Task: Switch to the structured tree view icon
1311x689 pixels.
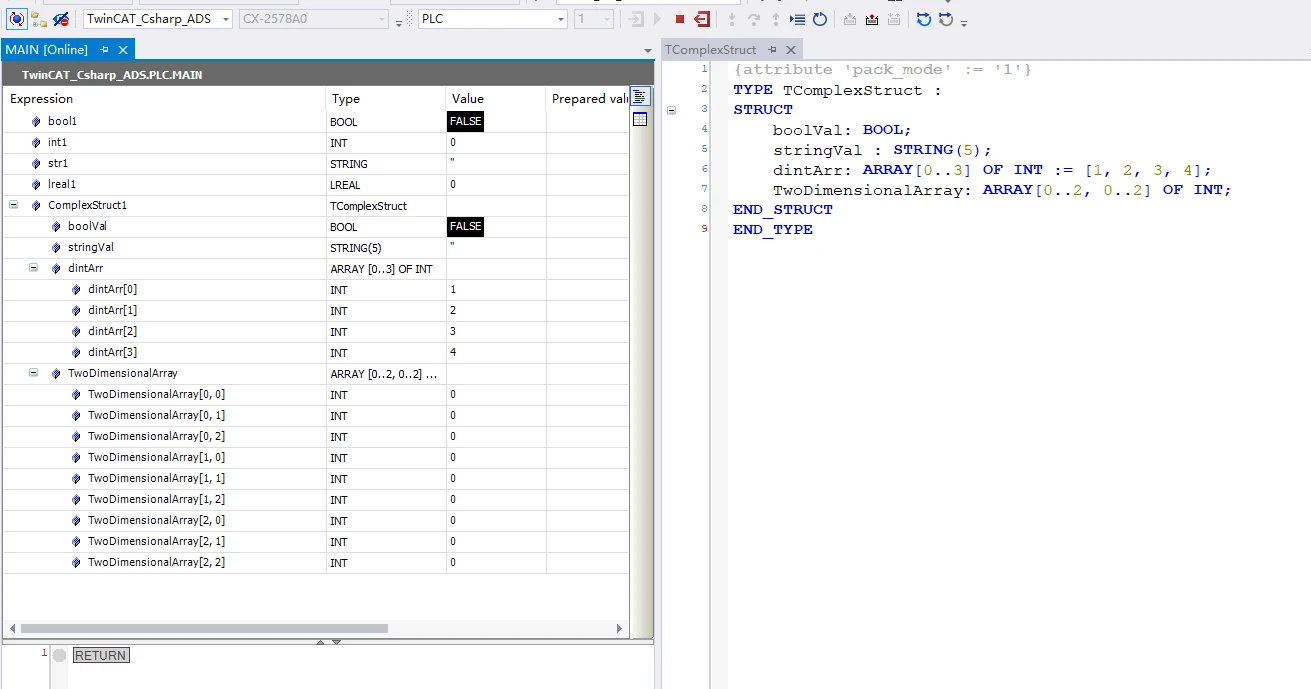Action: (640, 97)
